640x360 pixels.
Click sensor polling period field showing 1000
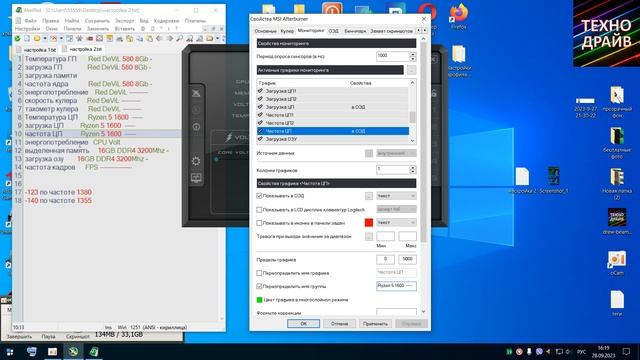point(393,56)
